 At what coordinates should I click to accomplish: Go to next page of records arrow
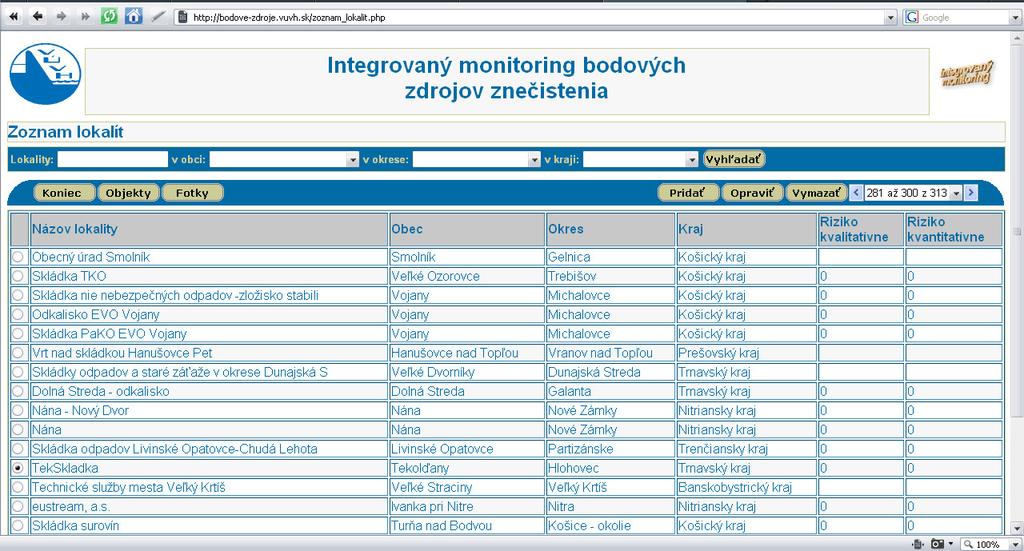click(971, 193)
